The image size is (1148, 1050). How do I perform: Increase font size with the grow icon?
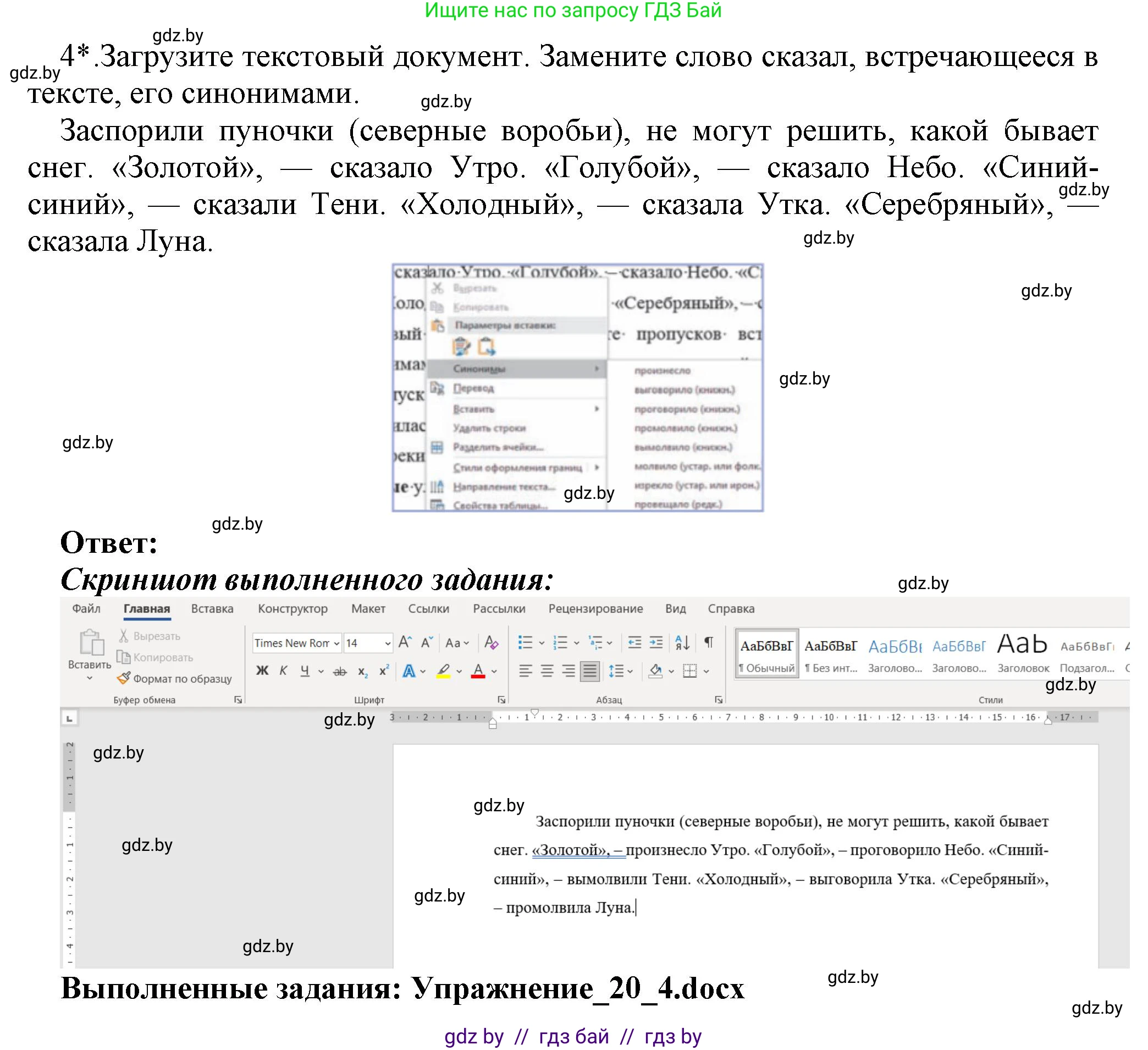405,642
